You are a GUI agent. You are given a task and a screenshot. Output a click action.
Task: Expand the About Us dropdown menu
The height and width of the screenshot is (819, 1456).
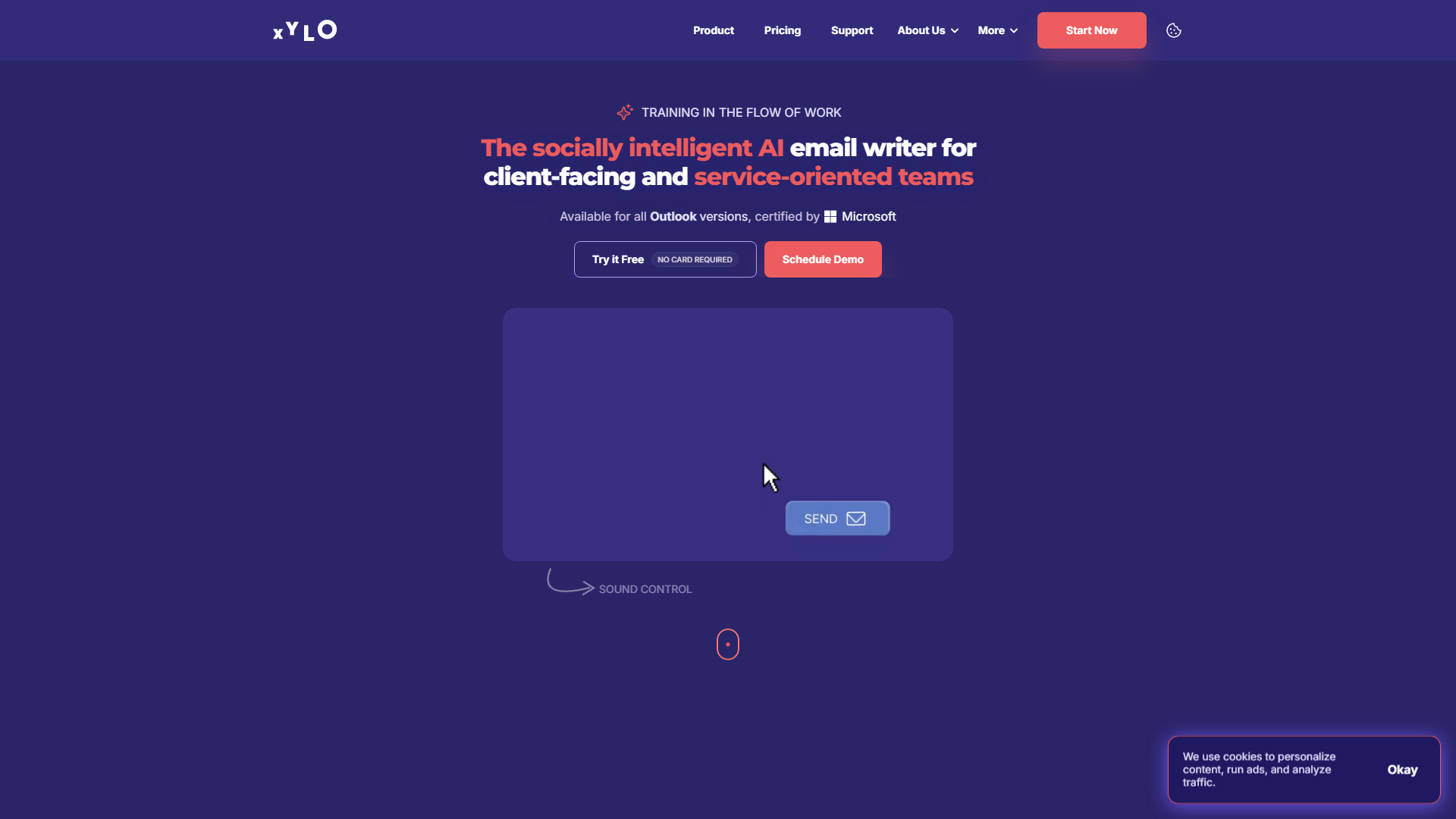[x=925, y=30]
